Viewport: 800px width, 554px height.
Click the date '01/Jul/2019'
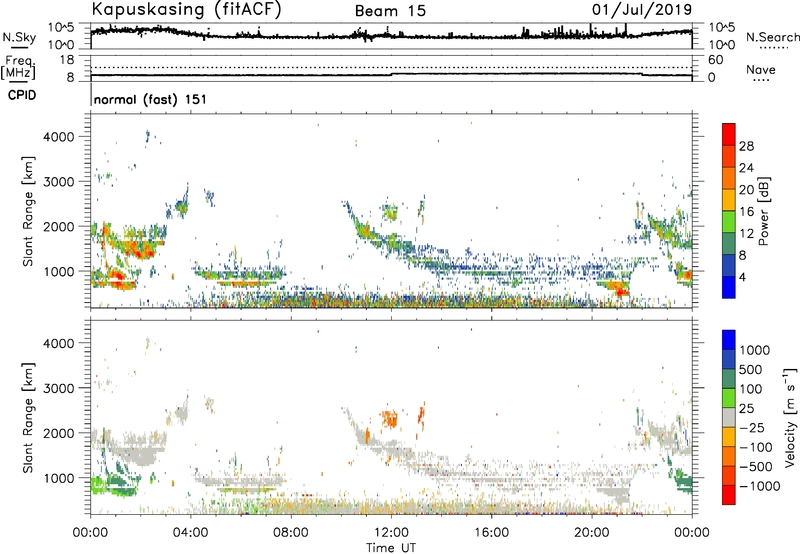pyautogui.click(x=642, y=10)
